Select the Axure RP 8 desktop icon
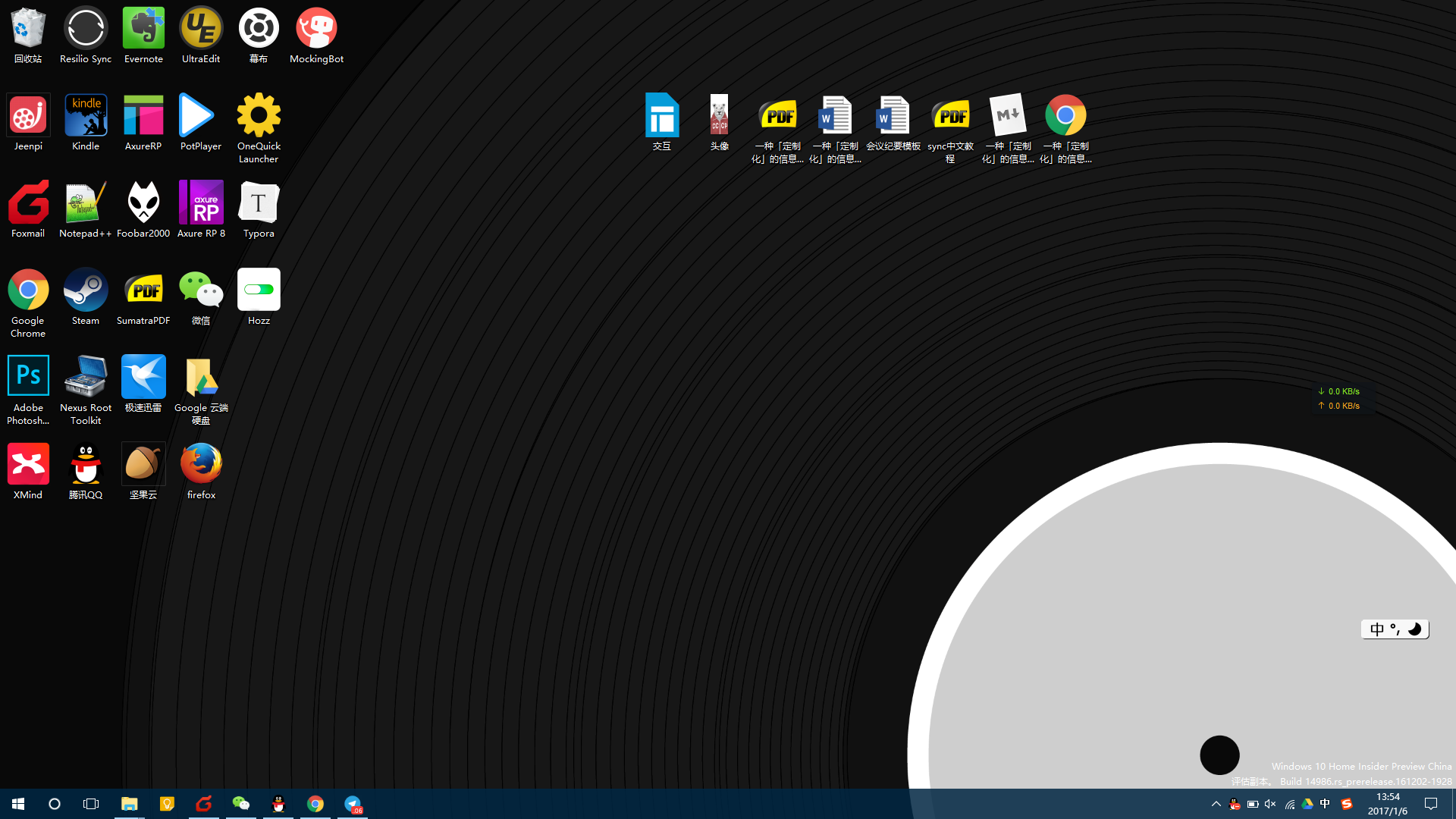 coord(201,210)
